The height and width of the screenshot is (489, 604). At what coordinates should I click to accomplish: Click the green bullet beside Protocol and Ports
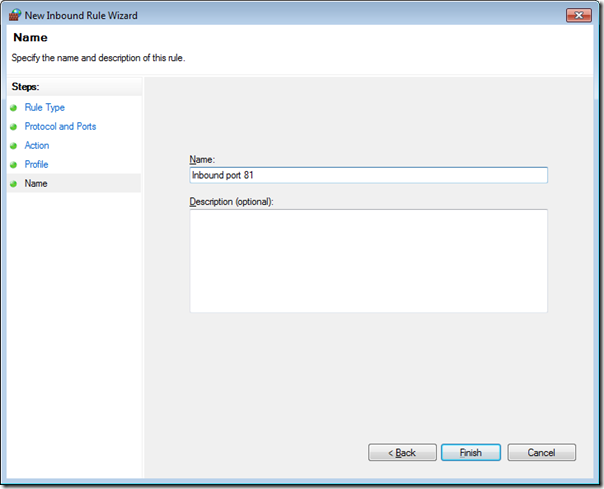(14, 127)
